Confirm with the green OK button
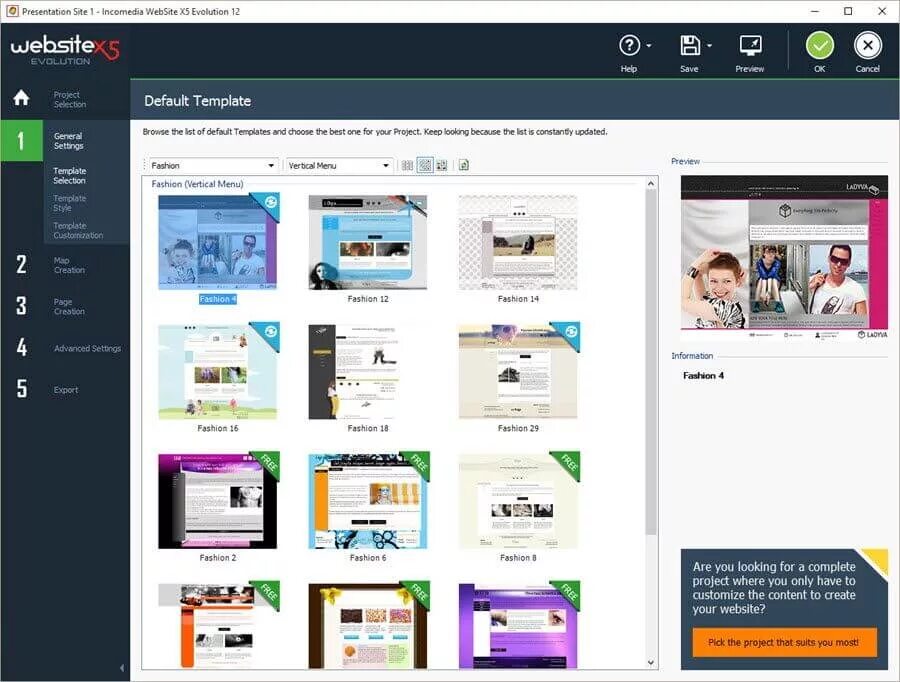Image resolution: width=900 pixels, height=682 pixels. click(820, 45)
